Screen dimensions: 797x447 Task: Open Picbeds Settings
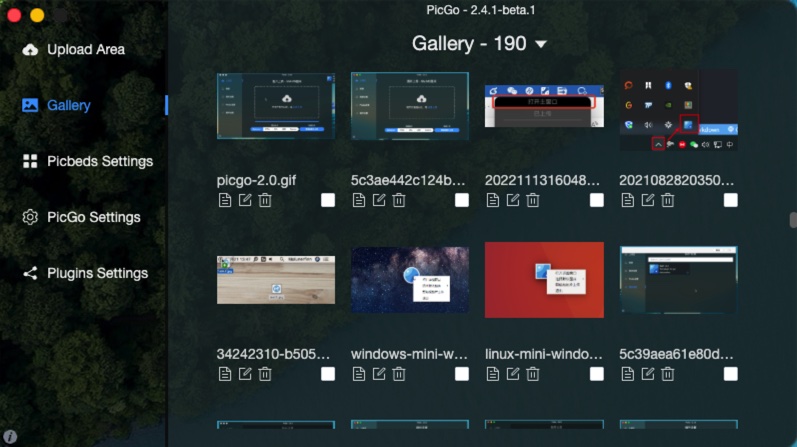[87, 161]
